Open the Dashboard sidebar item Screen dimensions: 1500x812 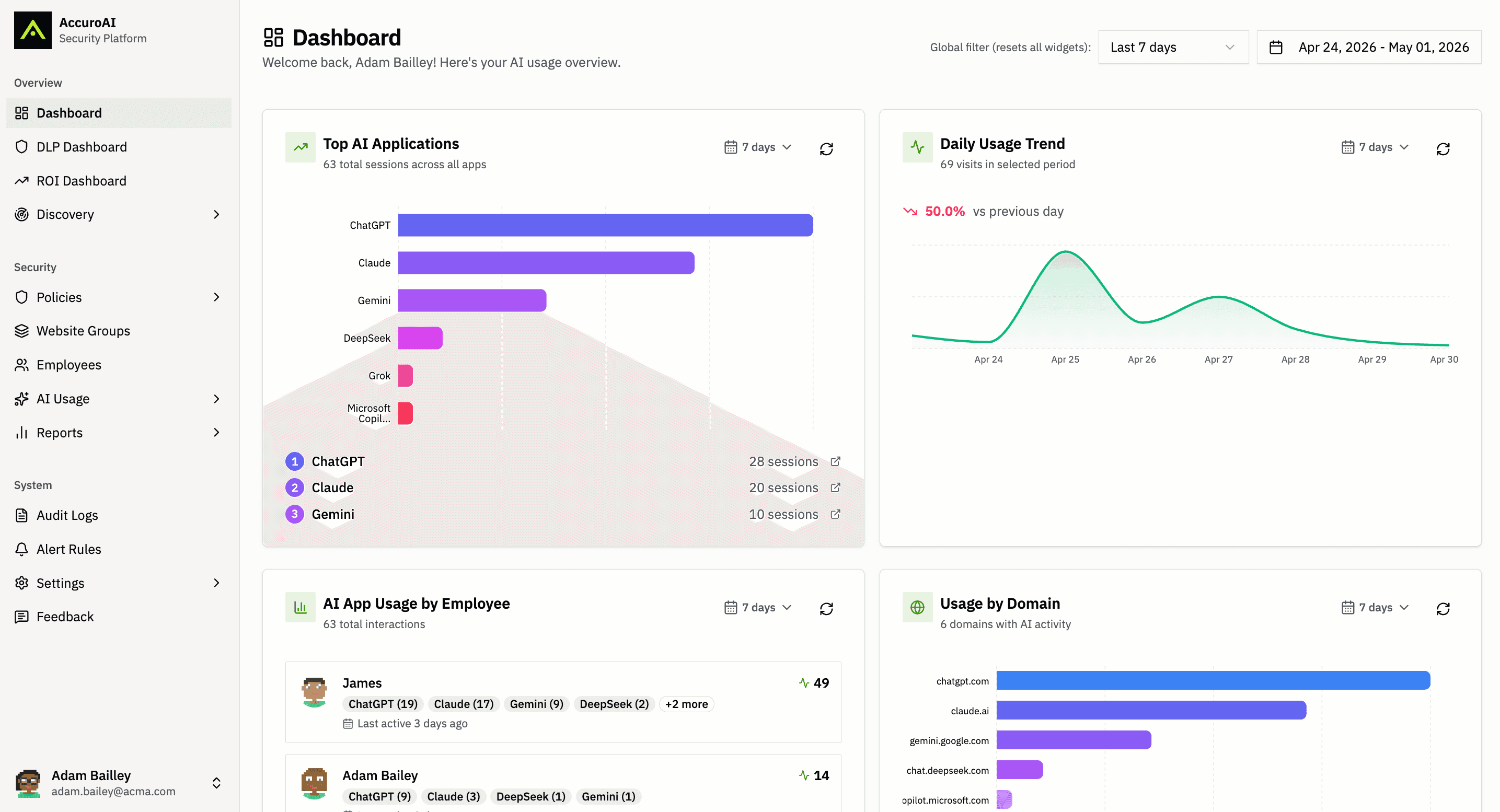(x=119, y=113)
